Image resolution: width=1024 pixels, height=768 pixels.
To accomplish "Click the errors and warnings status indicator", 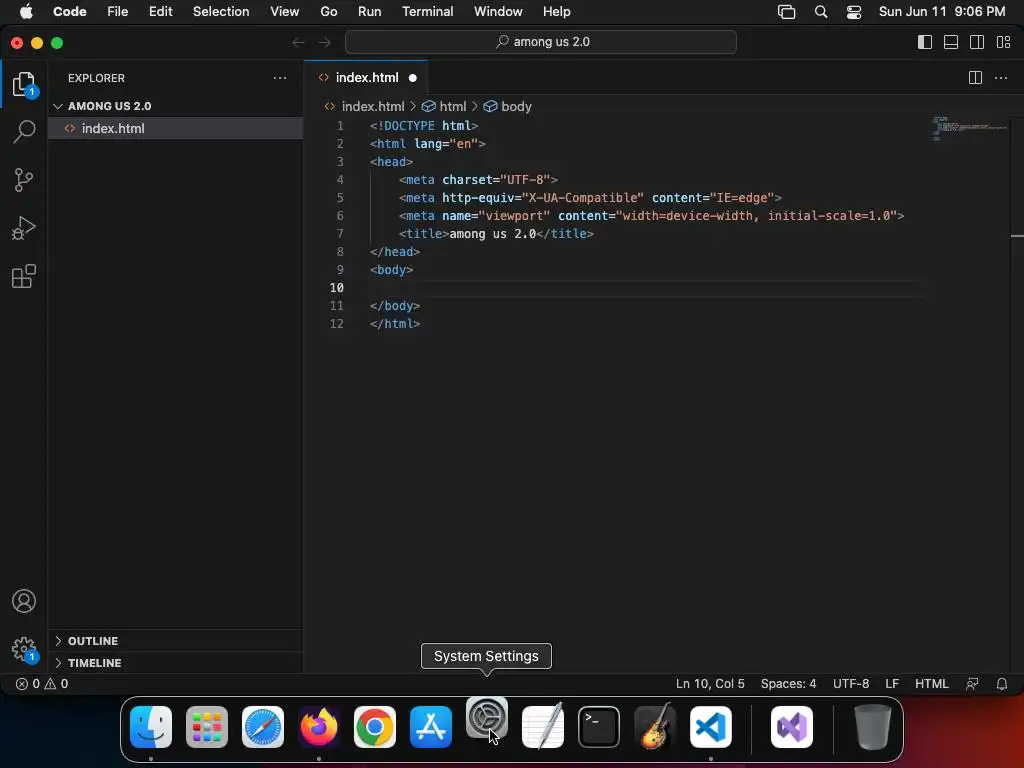I will (42, 684).
